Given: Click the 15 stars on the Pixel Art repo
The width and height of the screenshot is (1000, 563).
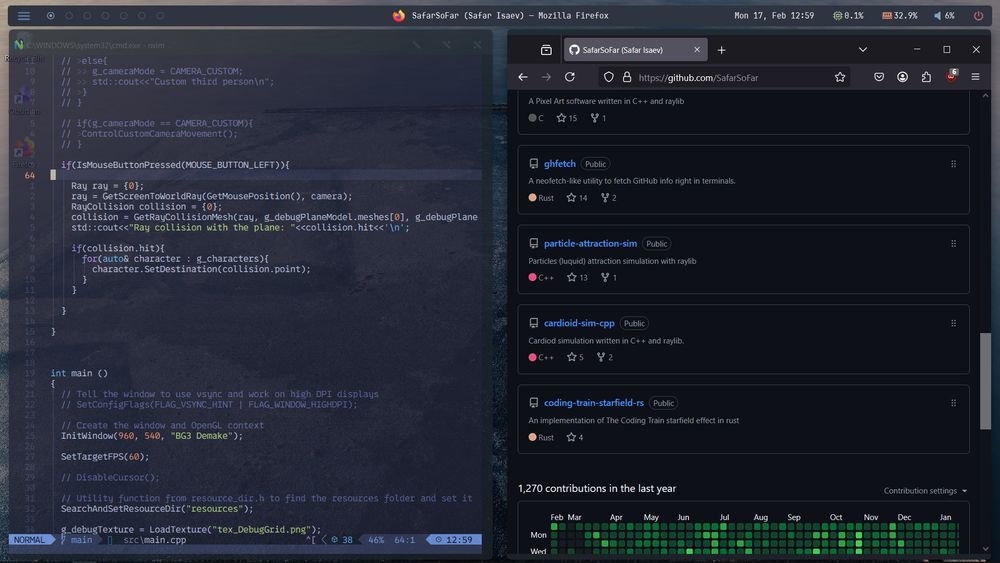Looking at the screenshot, I should 566,118.
